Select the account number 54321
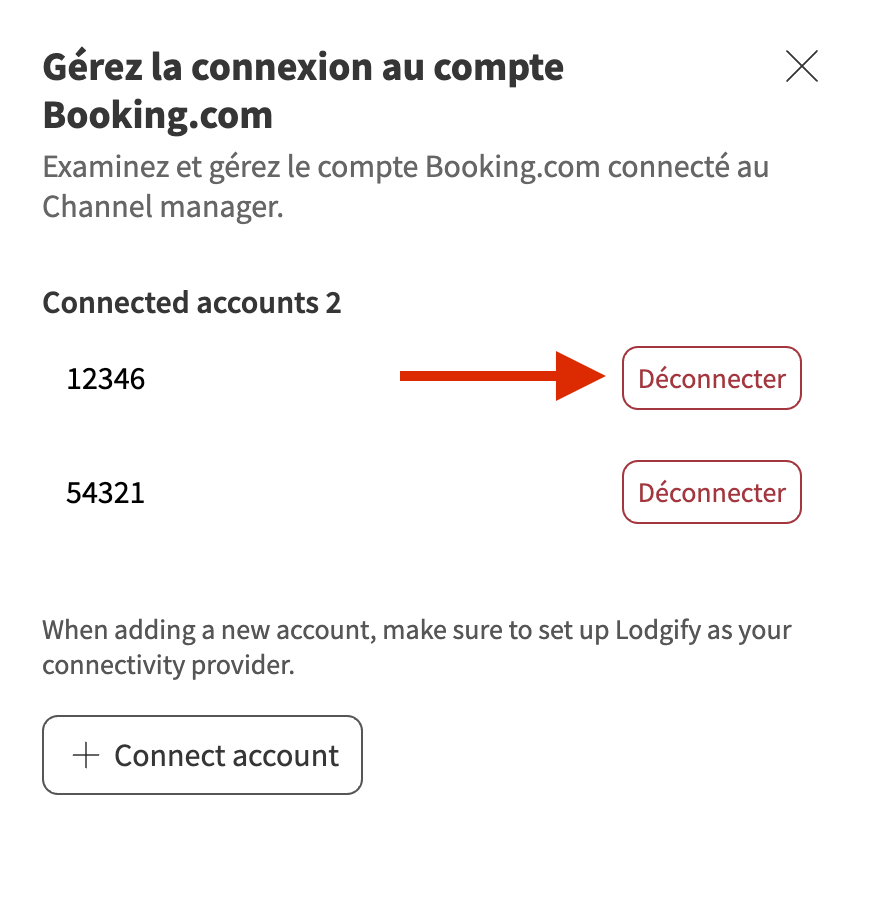 click(106, 494)
